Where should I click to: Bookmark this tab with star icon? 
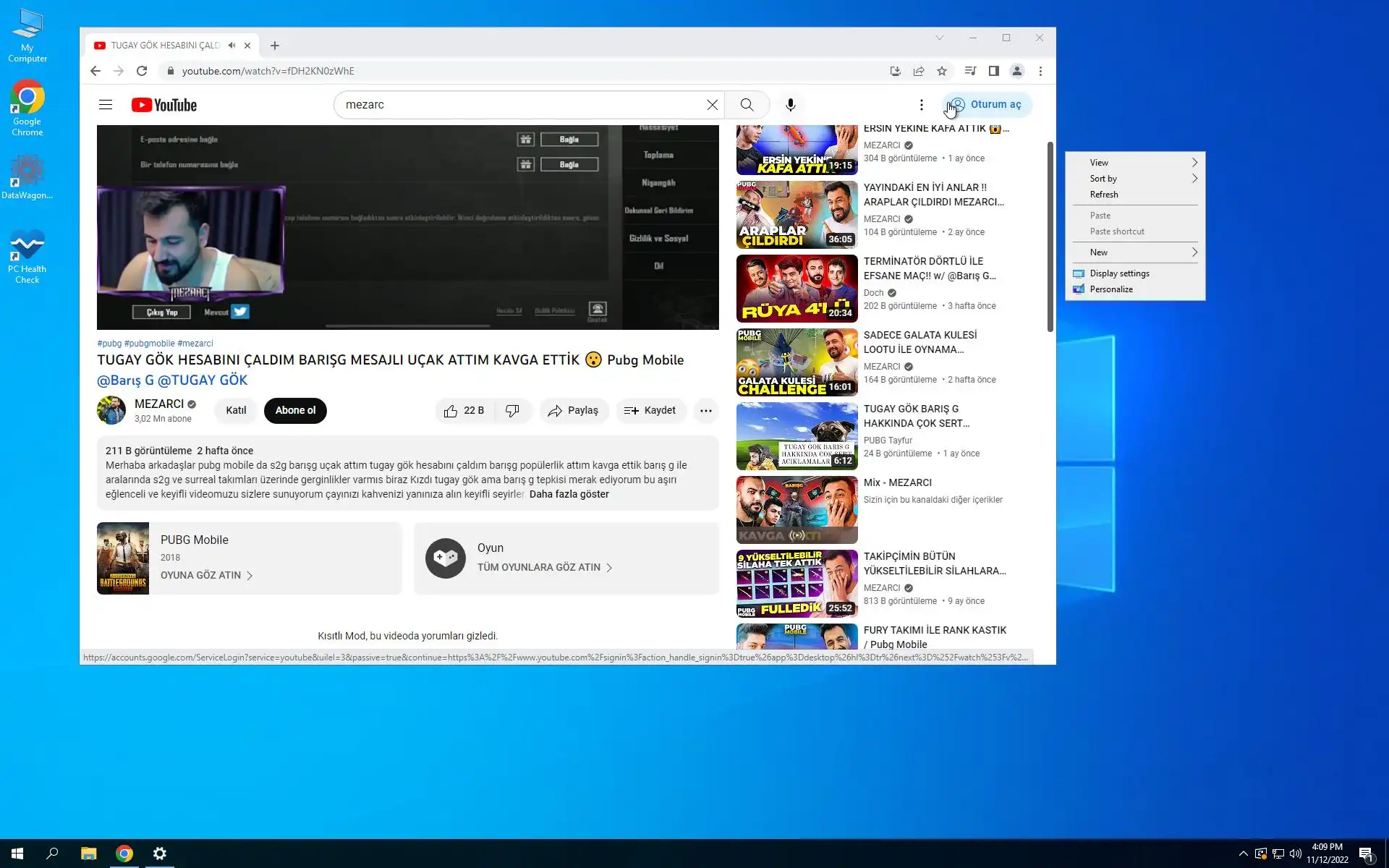click(x=941, y=71)
